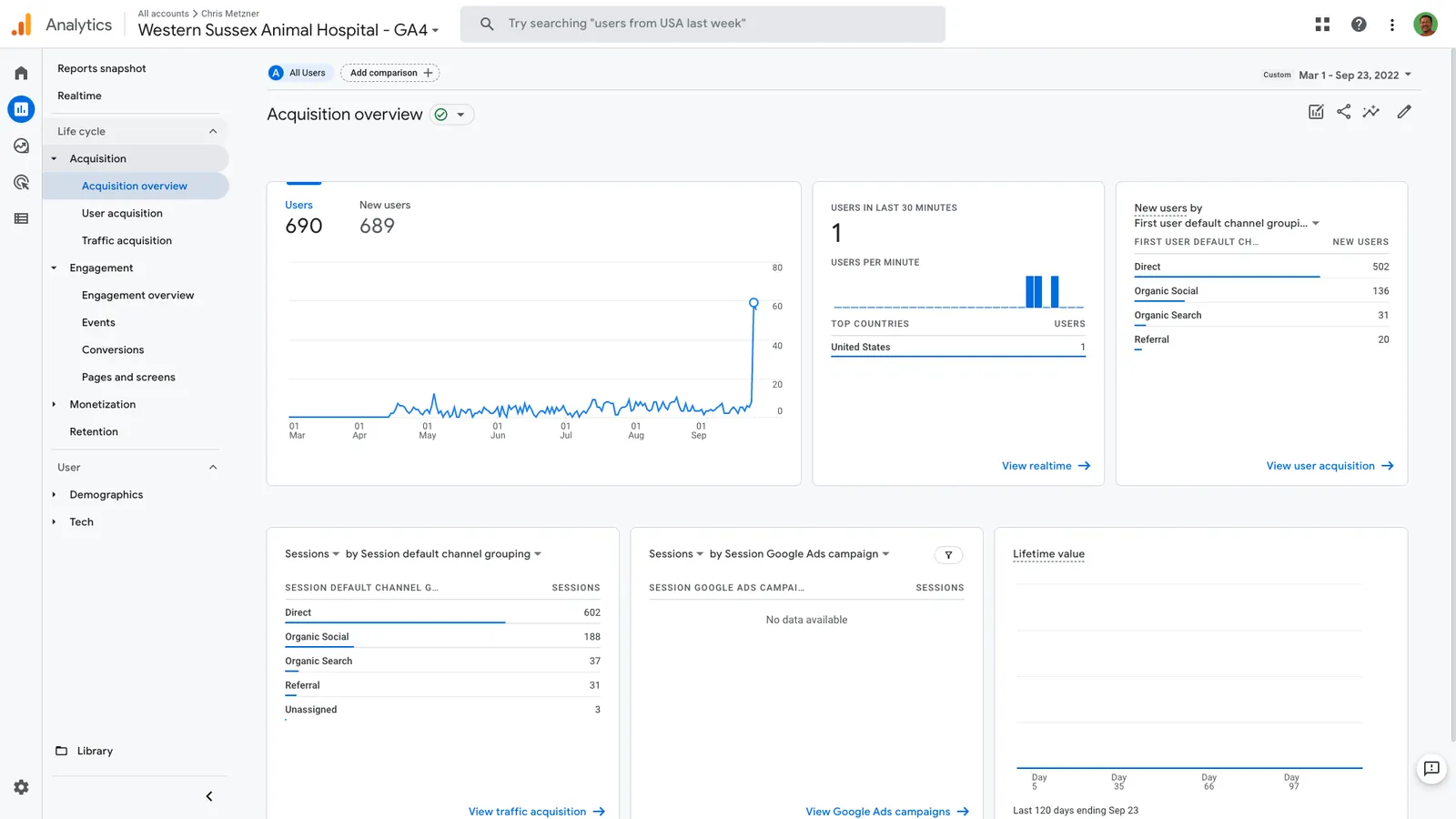Select User acquisition in sidebar
This screenshot has width=1456, height=819.
pos(122,213)
